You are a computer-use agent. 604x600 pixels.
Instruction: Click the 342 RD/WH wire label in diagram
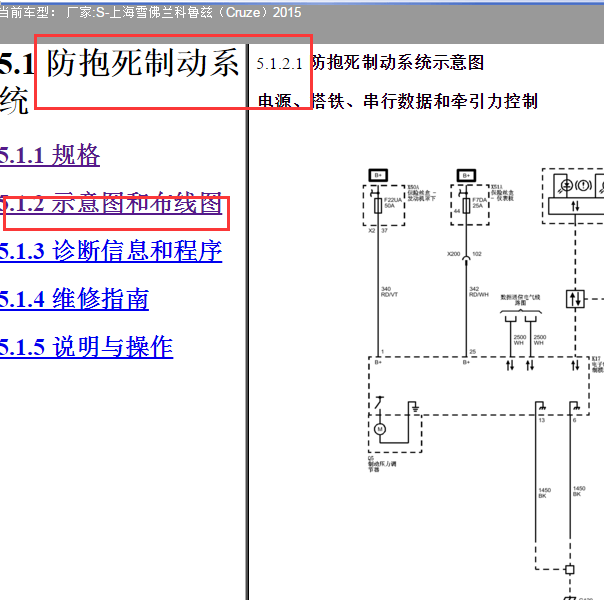pyautogui.click(x=478, y=292)
